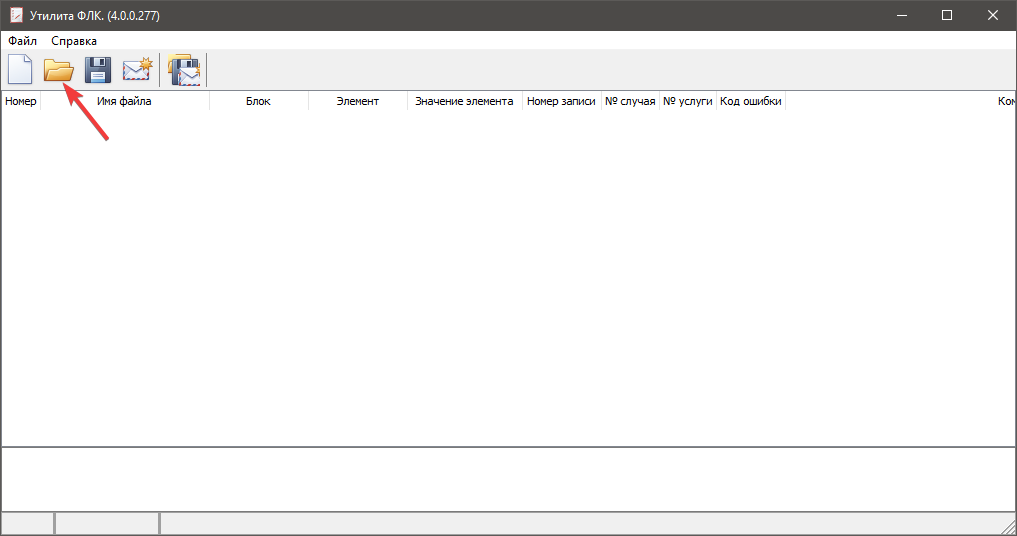Maximize the Утилита ФЛК window
The width and height of the screenshot is (1017, 536).
pos(947,15)
